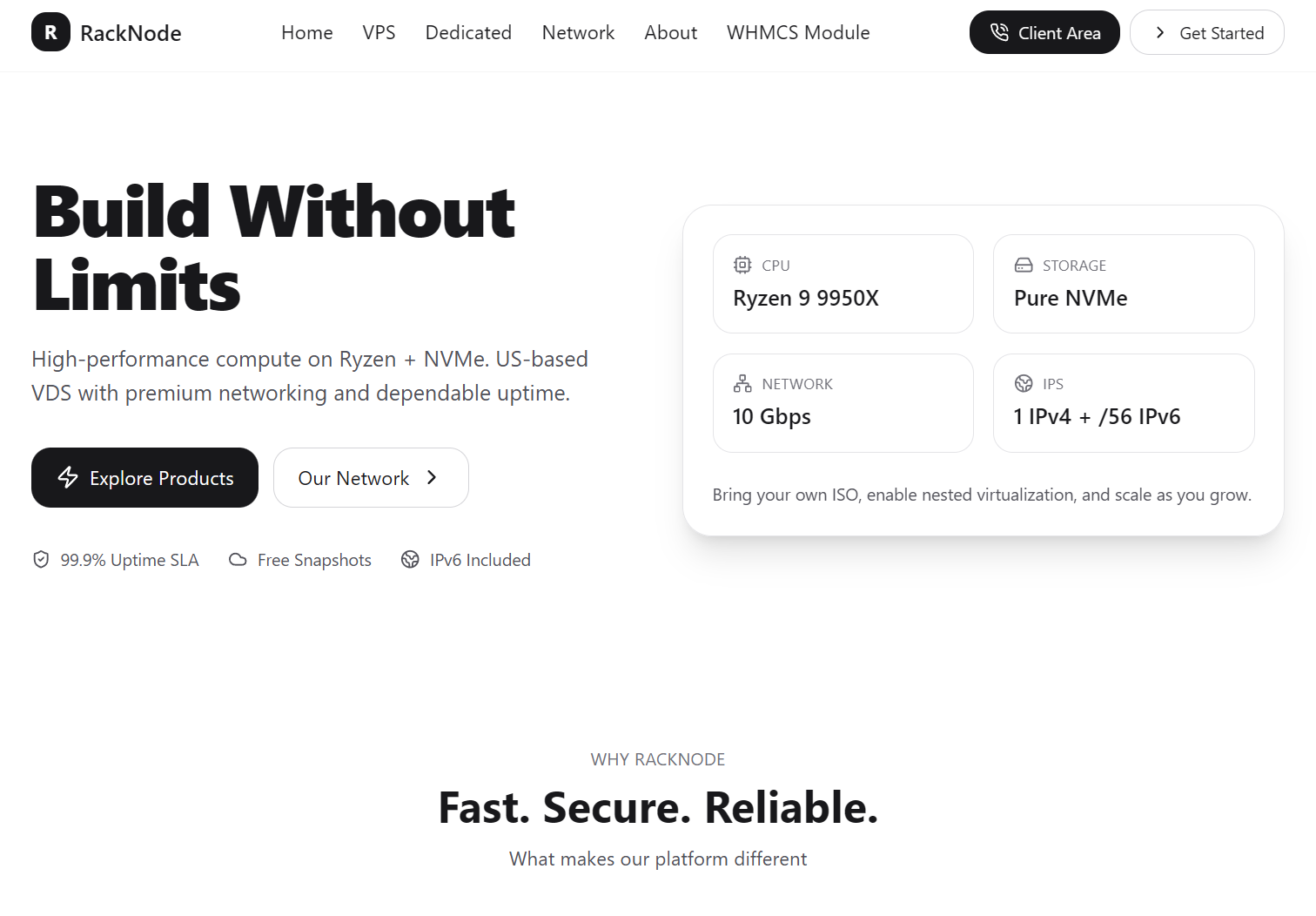This screenshot has width=1316, height=916.
Task: Click the shield icon beside Uptime SLA
Action: 41,559
